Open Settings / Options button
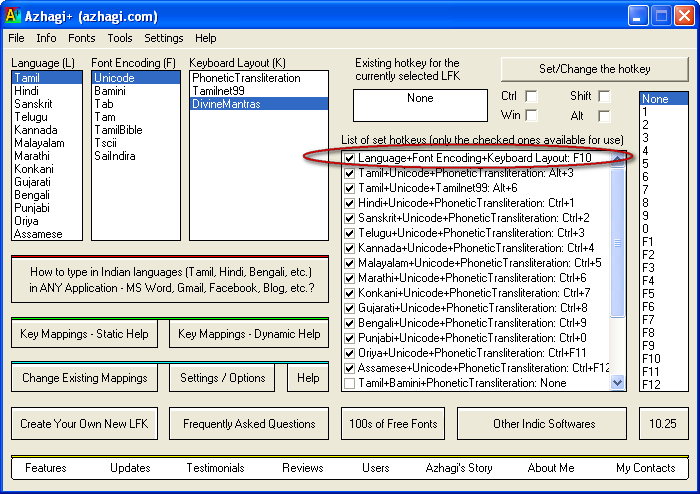The height and width of the screenshot is (494, 700). click(x=222, y=378)
